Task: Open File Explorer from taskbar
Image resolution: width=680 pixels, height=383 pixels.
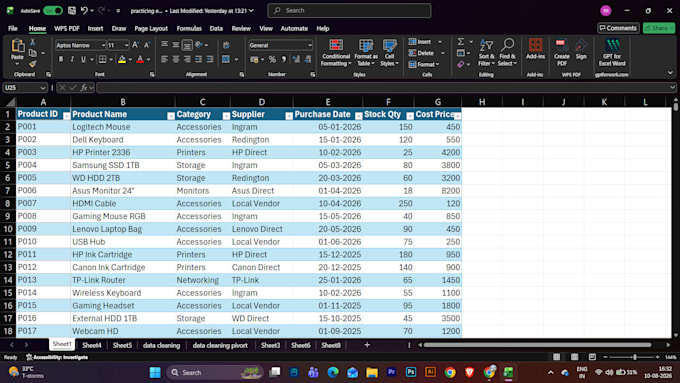Action: click(372, 372)
